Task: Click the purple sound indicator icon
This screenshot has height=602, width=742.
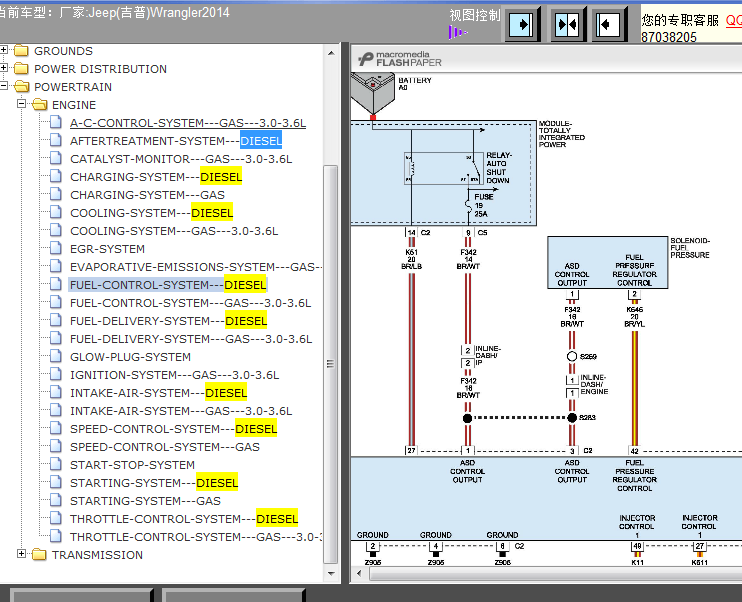Action: coord(457,32)
